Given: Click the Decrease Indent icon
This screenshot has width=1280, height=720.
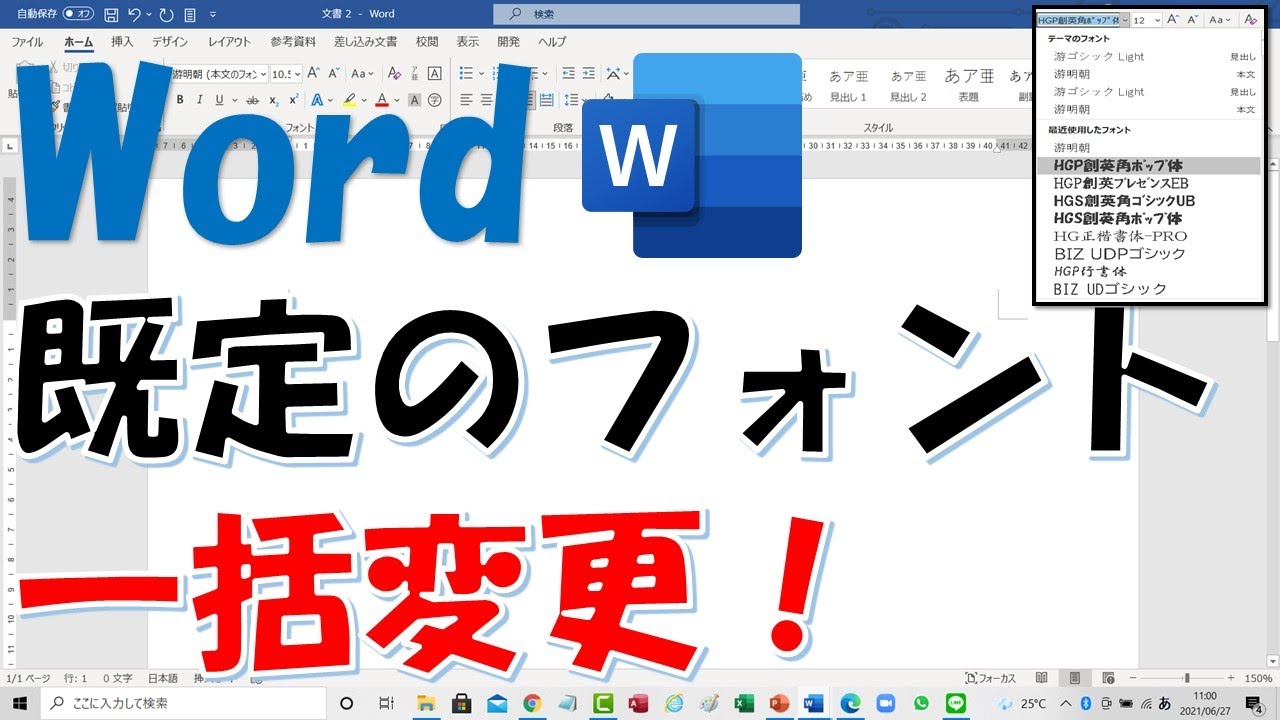Looking at the screenshot, I should click(568, 74).
